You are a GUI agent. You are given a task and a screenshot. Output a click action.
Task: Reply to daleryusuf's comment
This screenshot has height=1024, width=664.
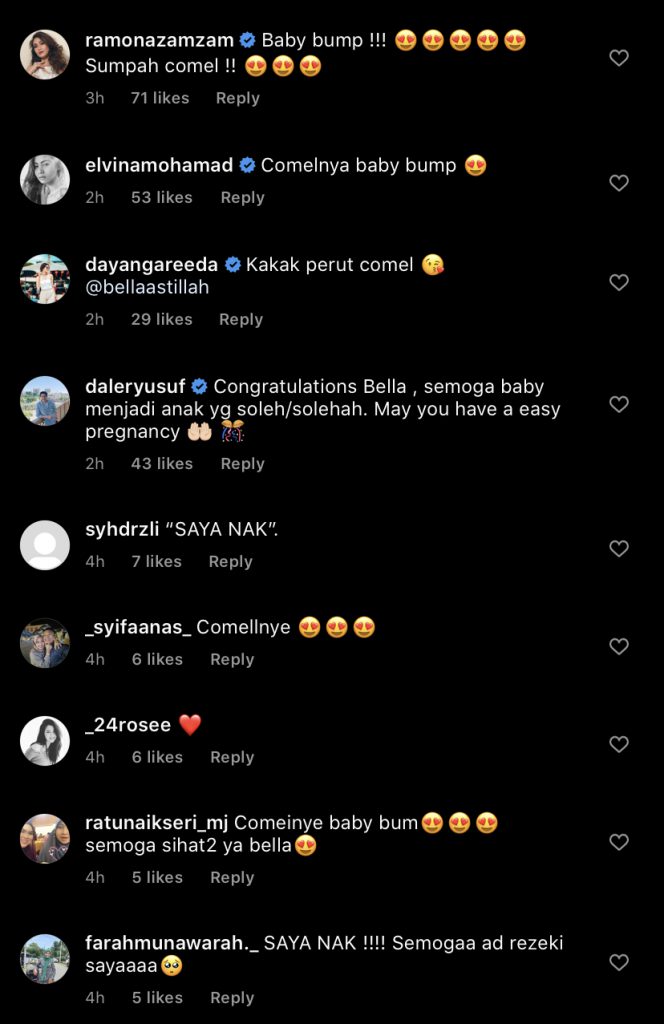click(x=242, y=464)
